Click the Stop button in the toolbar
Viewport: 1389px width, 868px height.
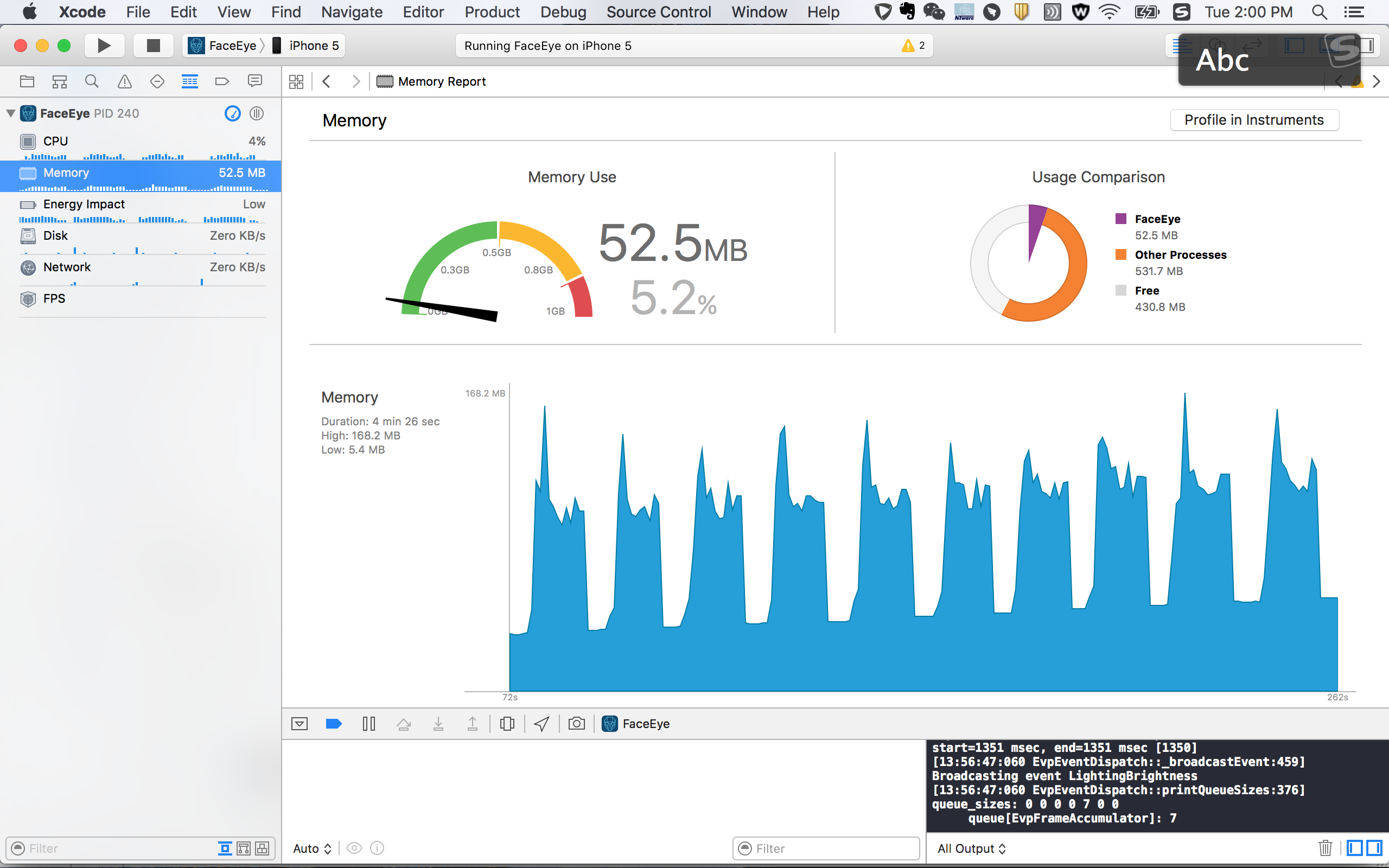click(152, 46)
